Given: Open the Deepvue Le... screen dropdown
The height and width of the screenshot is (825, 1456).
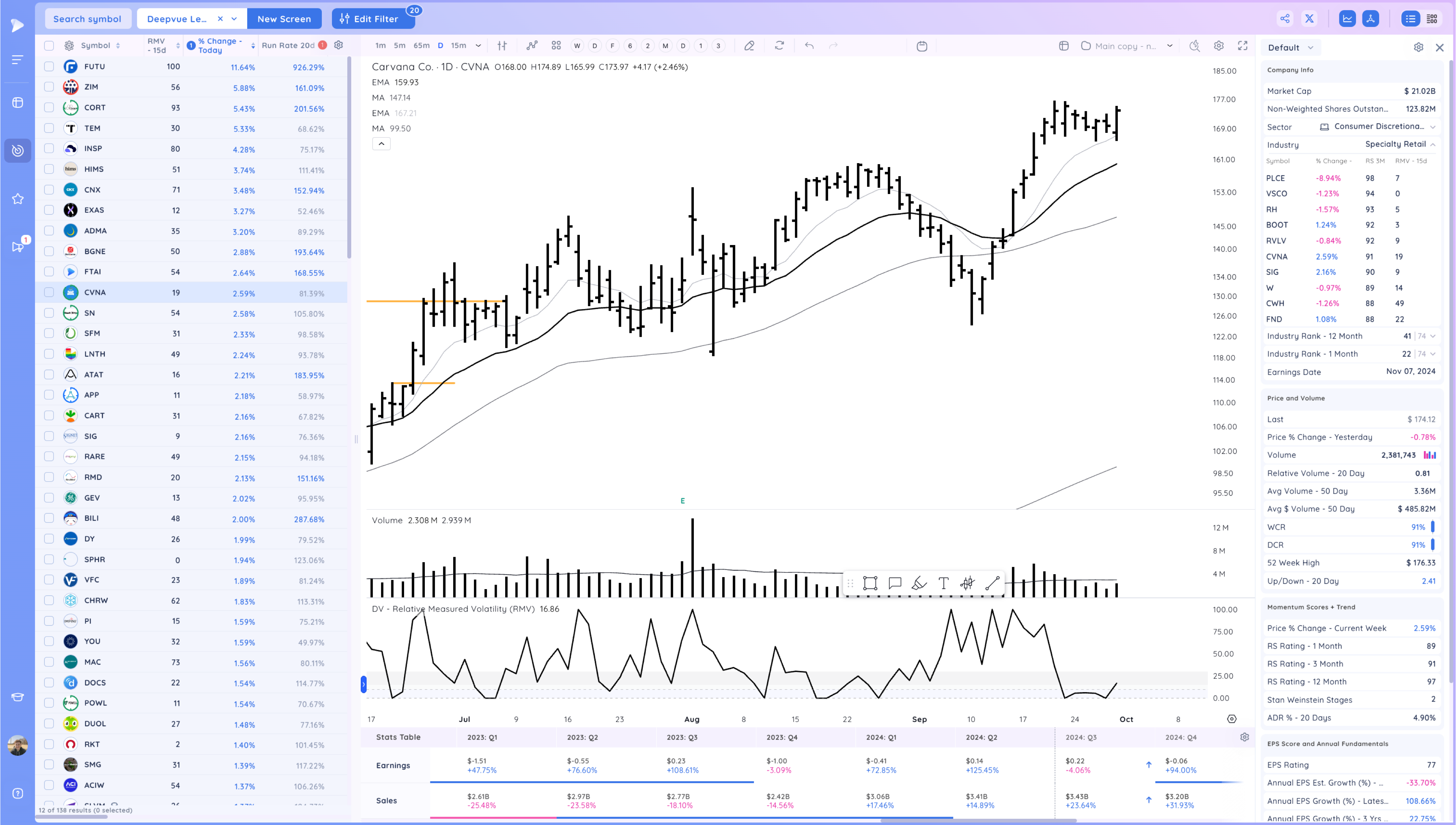Looking at the screenshot, I should tap(234, 19).
